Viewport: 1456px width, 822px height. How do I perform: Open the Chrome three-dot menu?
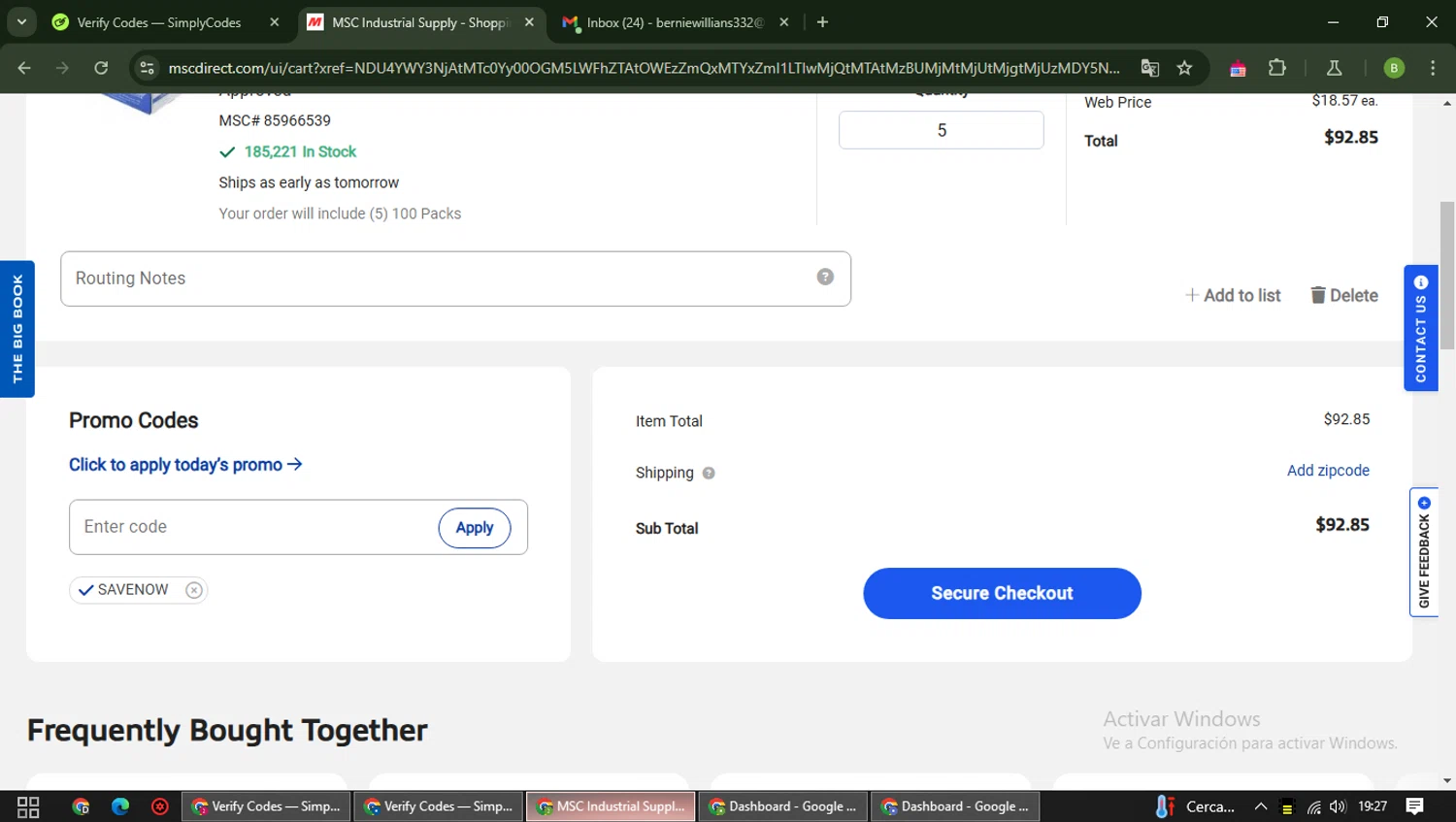pos(1433,68)
